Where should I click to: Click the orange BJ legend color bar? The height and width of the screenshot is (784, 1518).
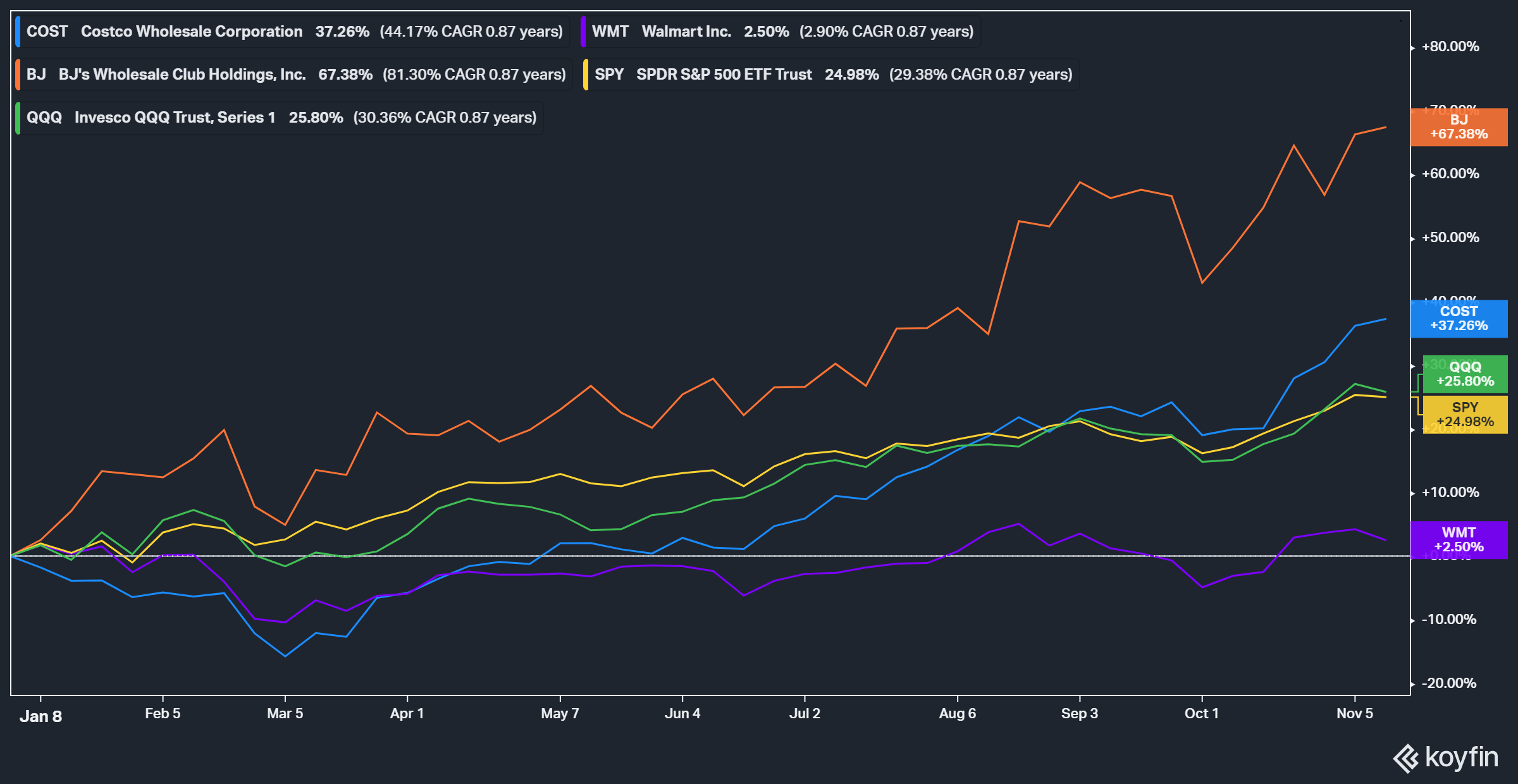pos(18,75)
